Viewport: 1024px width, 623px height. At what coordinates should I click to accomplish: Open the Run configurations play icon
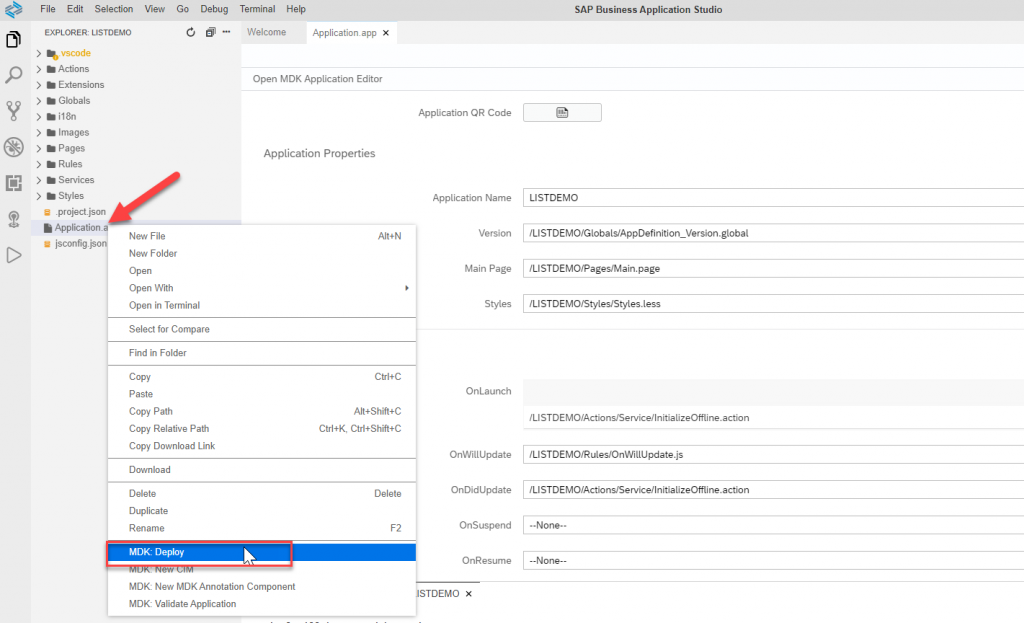[x=13, y=255]
